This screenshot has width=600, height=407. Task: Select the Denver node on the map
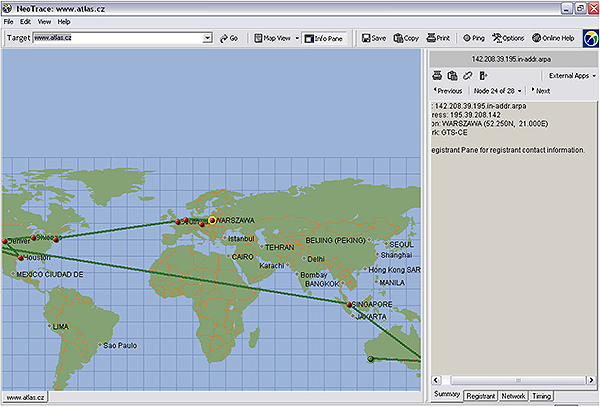[x=5, y=241]
